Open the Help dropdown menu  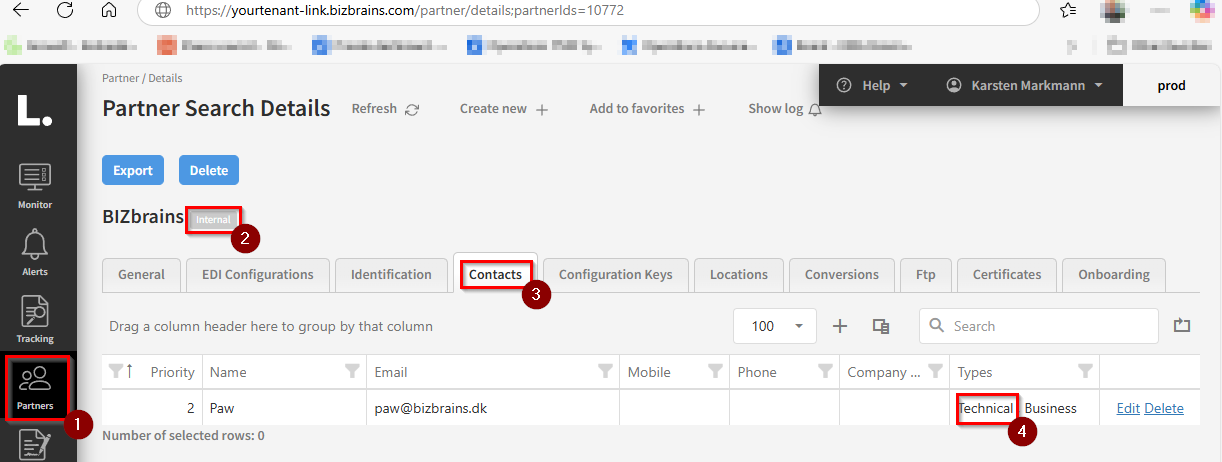[872, 86]
